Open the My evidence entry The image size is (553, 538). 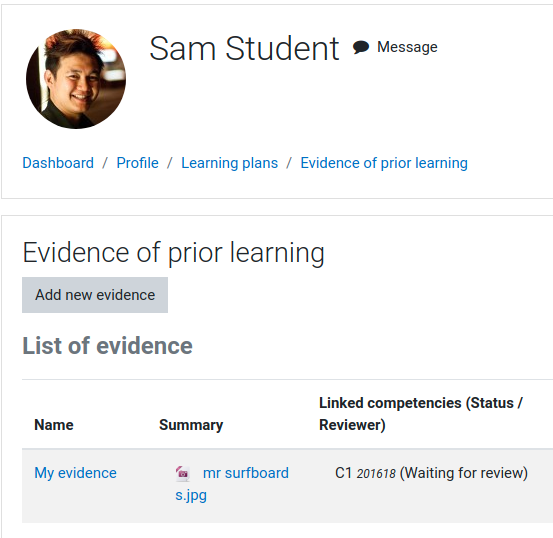tap(75, 473)
